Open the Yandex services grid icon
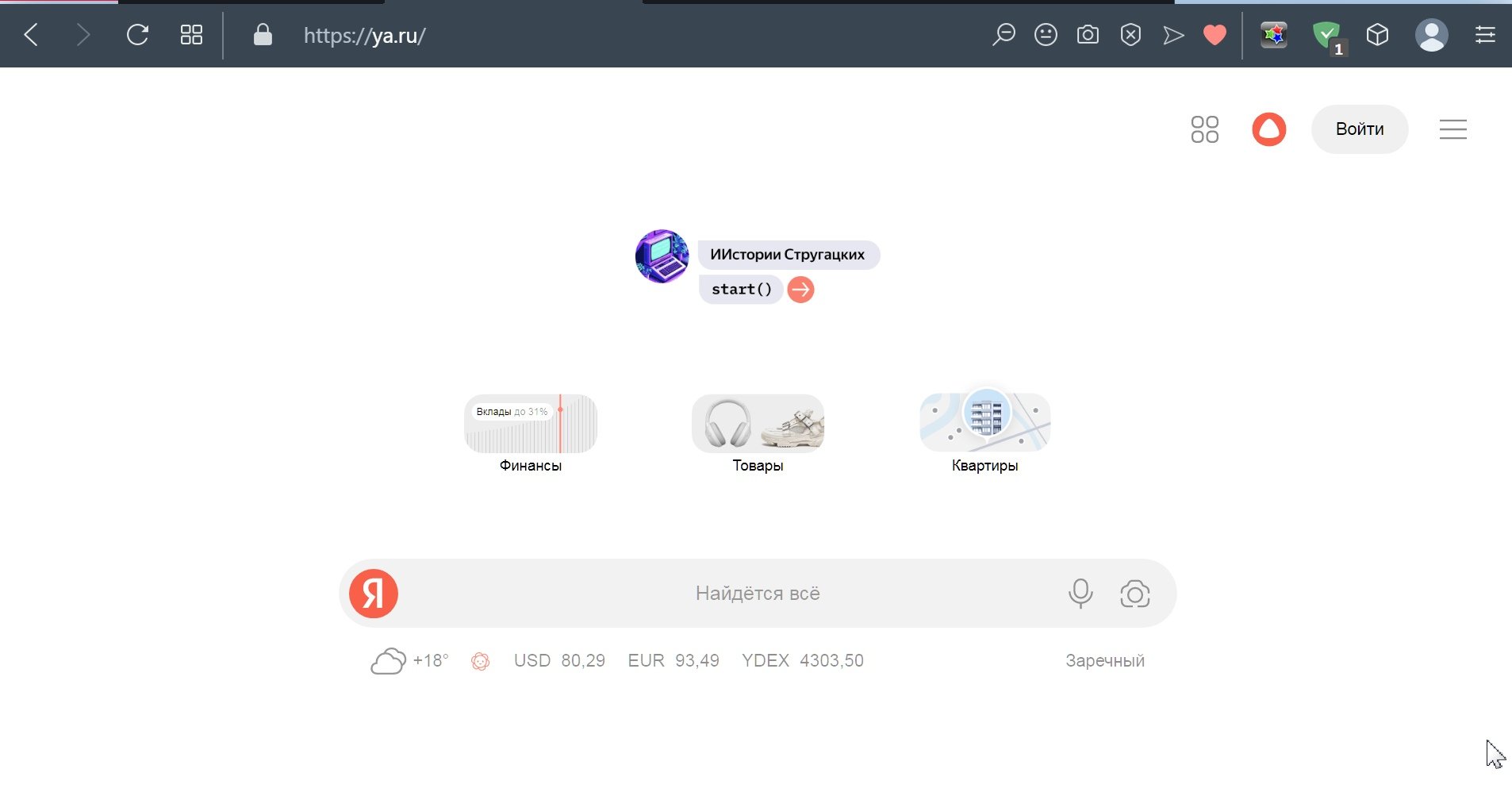1512x788 pixels. (x=1204, y=129)
